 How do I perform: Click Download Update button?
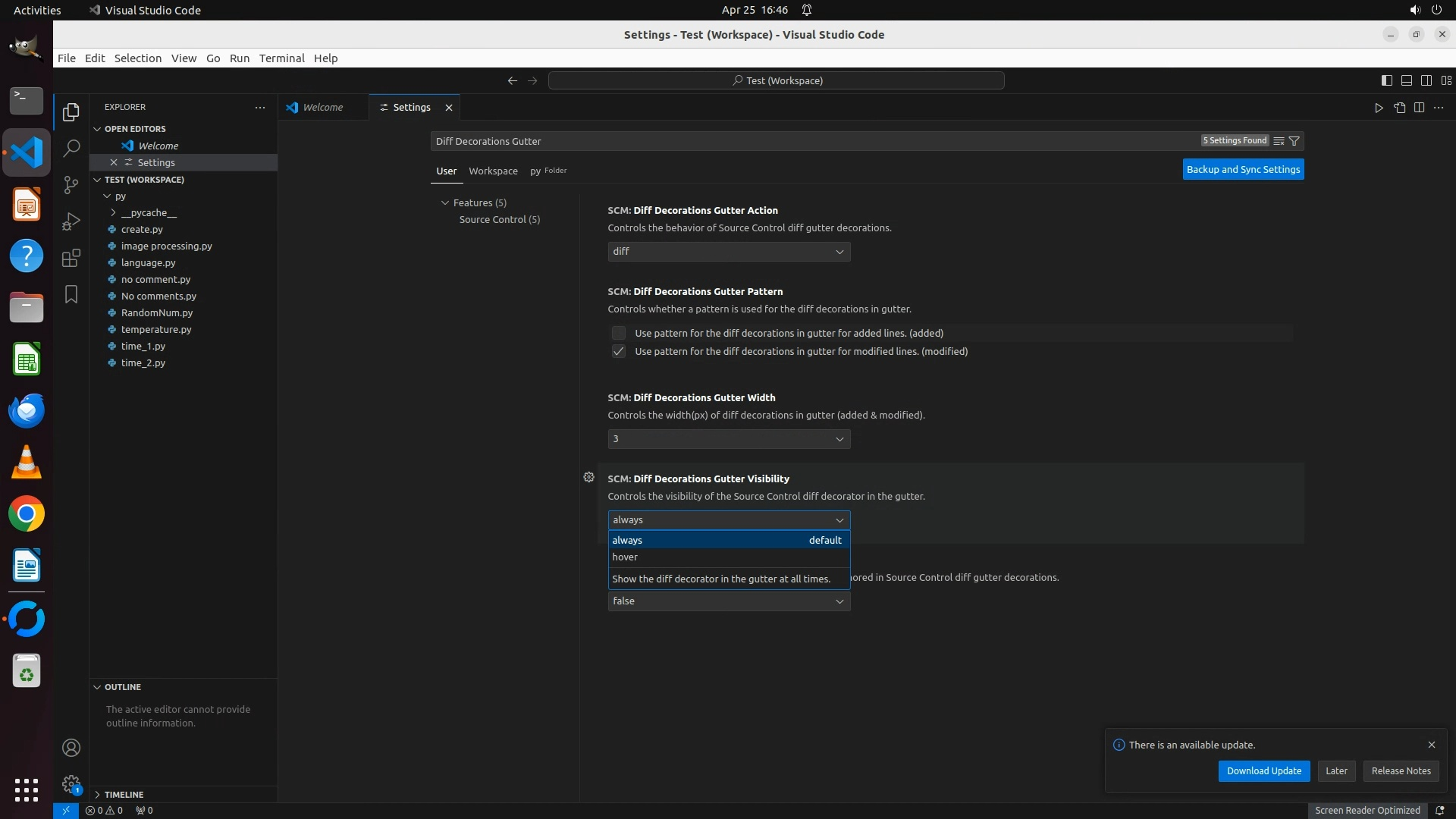click(x=1263, y=770)
